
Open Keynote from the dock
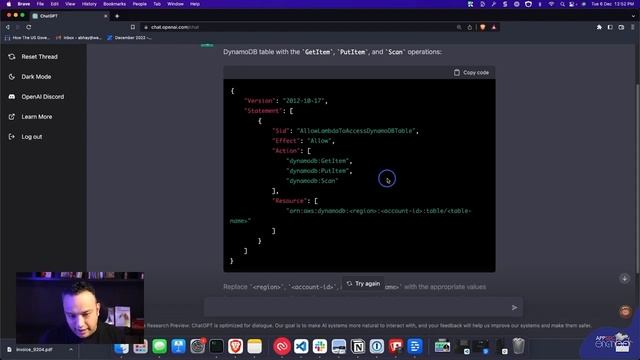coord(178,347)
